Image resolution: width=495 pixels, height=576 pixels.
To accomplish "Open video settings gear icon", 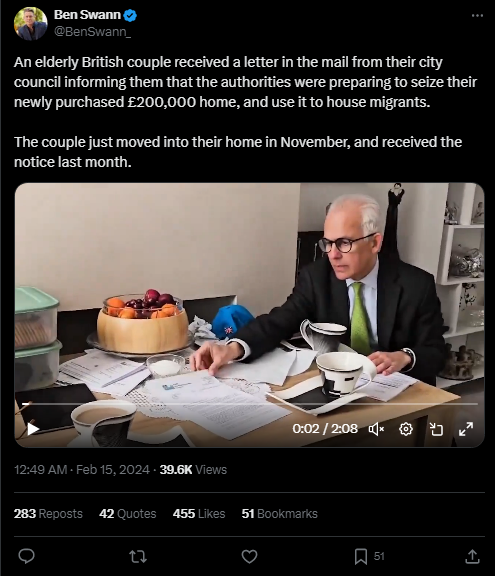I will pyautogui.click(x=406, y=429).
